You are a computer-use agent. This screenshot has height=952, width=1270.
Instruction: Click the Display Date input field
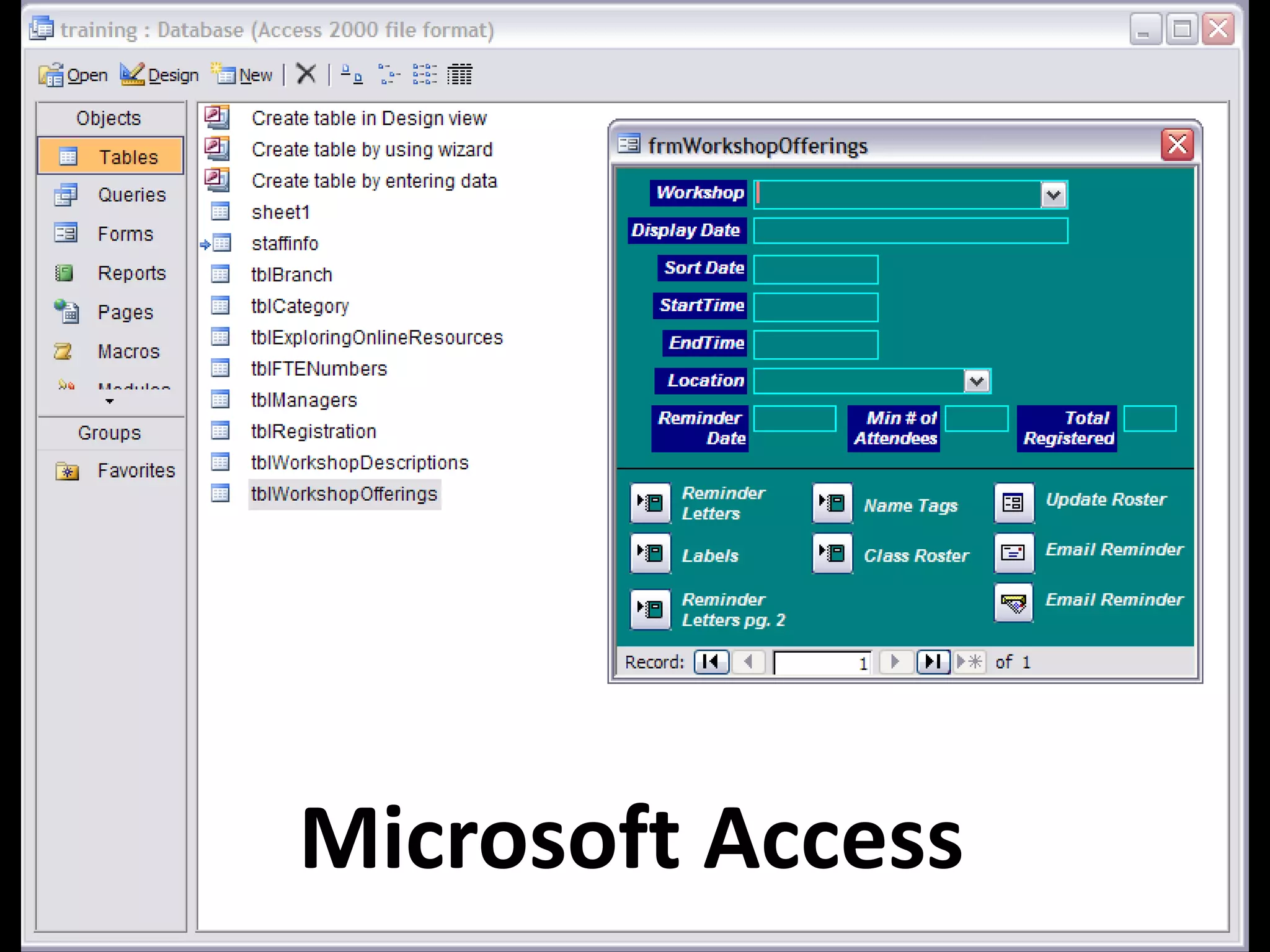tap(910, 231)
